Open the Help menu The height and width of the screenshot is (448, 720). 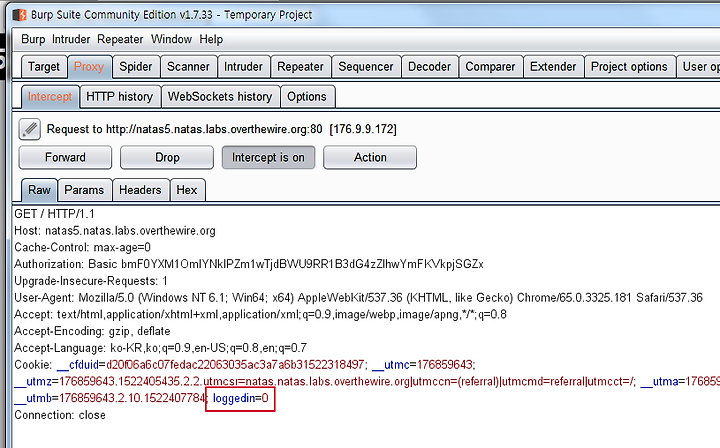point(211,39)
